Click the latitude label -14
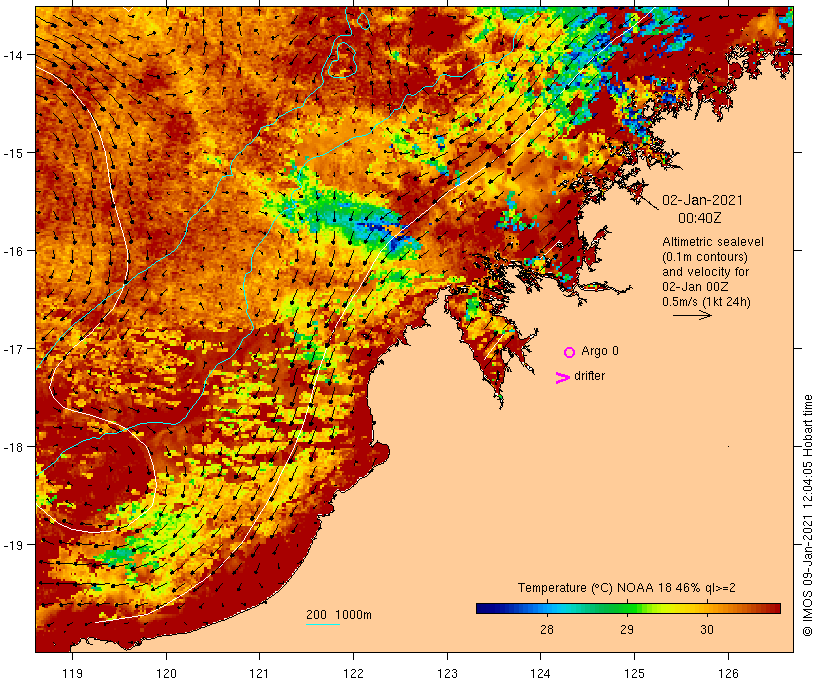Viewport: 820px width, 680px height. pyautogui.click(x=13, y=55)
